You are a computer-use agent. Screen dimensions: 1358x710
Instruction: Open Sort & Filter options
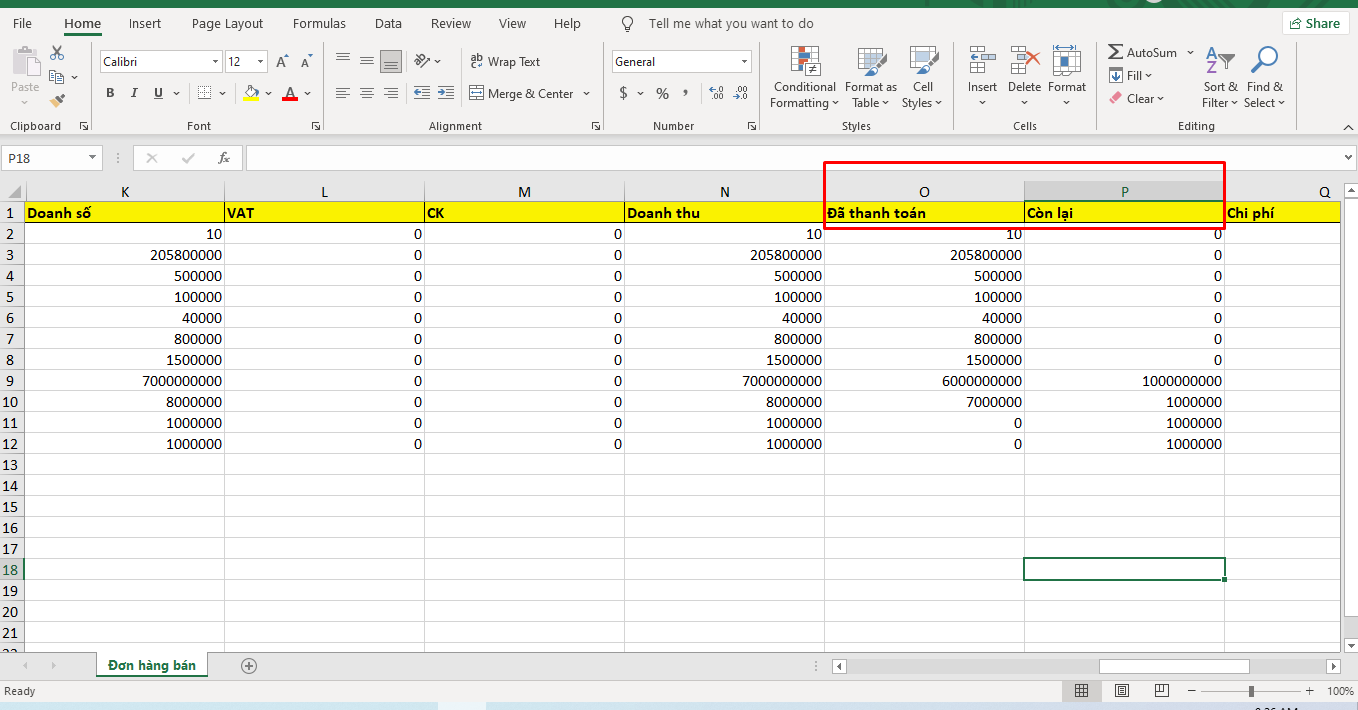(x=1219, y=77)
